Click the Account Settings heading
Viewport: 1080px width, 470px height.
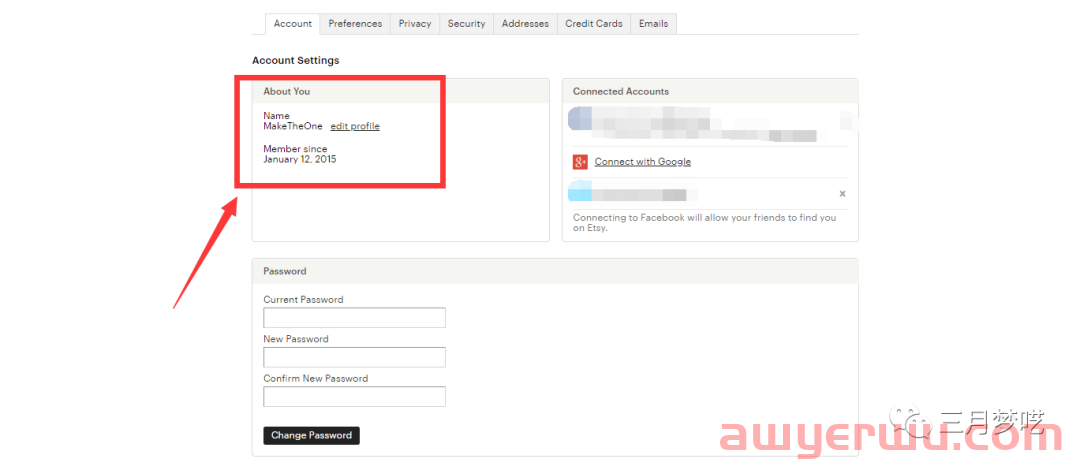(295, 61)
